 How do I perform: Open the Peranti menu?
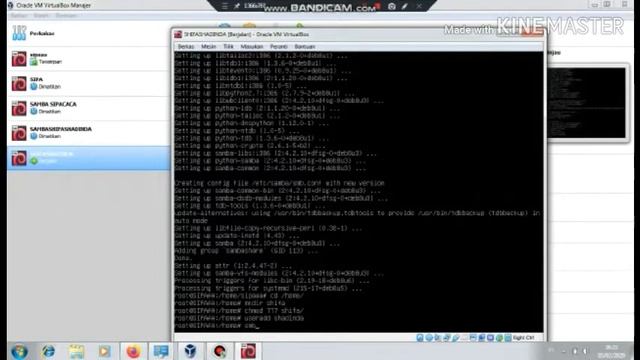pos(278,47)
